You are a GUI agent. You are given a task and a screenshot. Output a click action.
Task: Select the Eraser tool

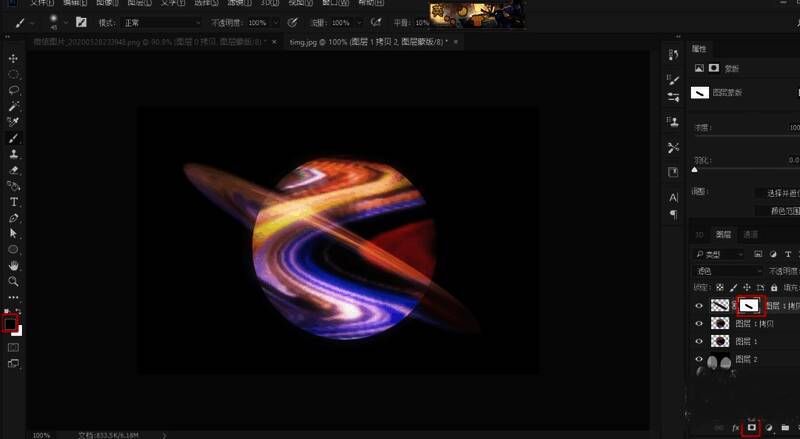(x=13, y=170)
